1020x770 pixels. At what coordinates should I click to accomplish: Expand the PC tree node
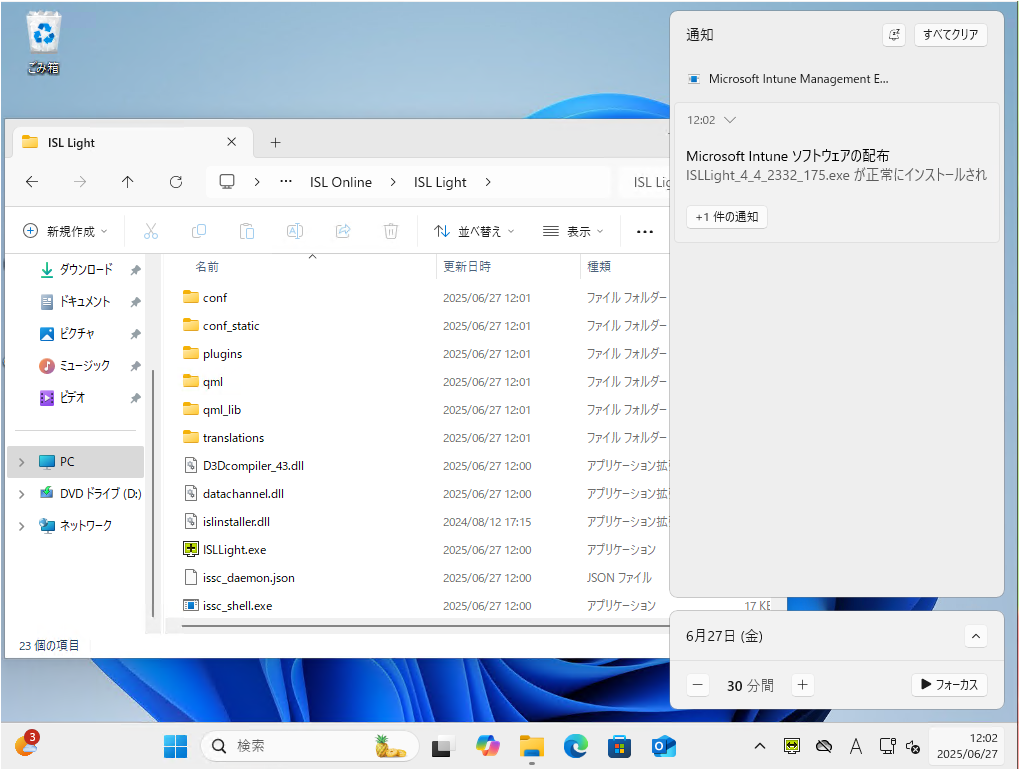coord(21,462)
